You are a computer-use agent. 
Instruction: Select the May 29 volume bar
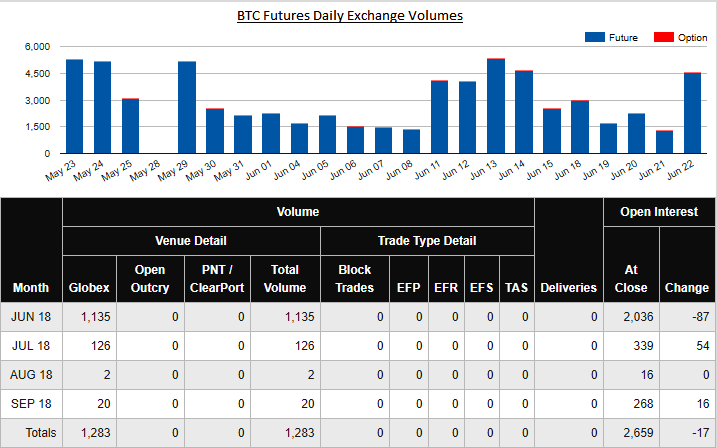point(187,107)
